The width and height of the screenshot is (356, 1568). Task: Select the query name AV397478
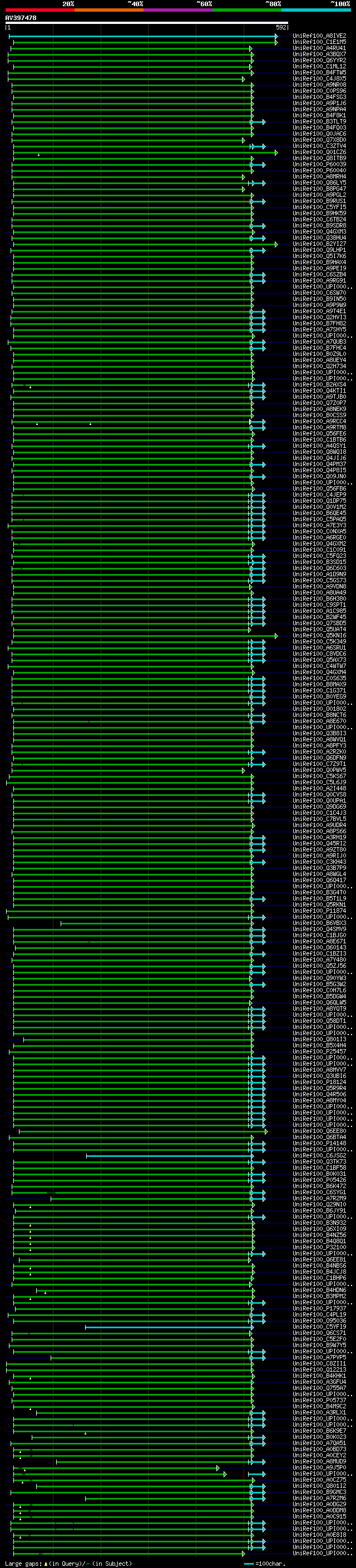21,18
